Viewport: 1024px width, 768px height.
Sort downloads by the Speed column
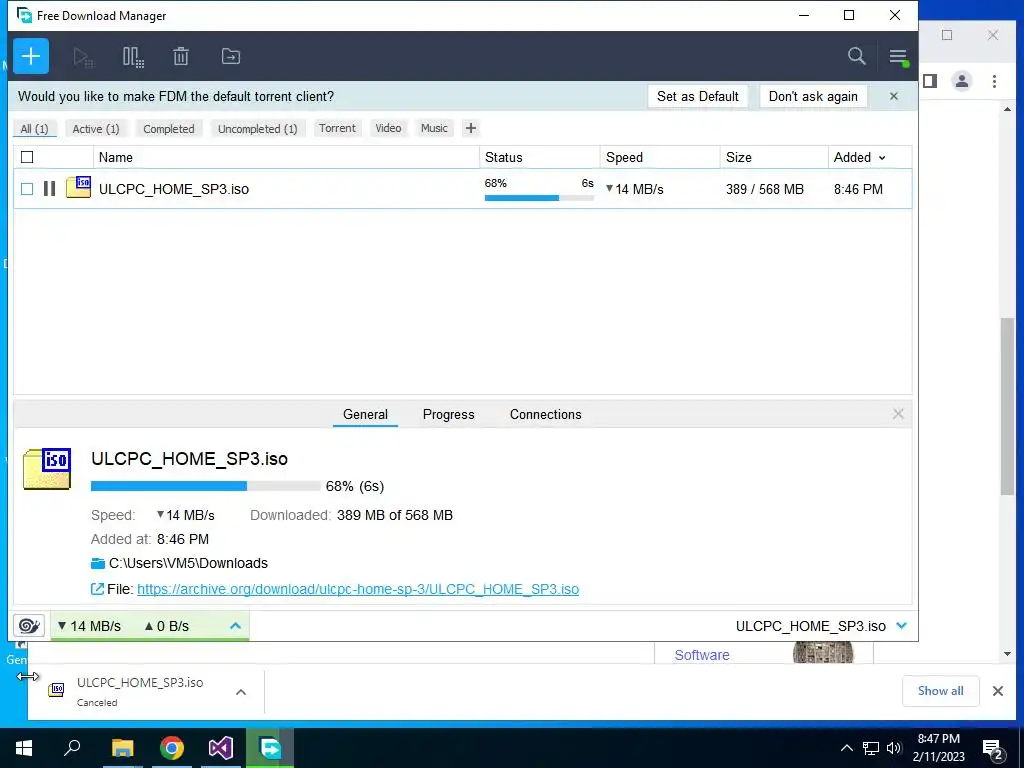coord(660,157)
